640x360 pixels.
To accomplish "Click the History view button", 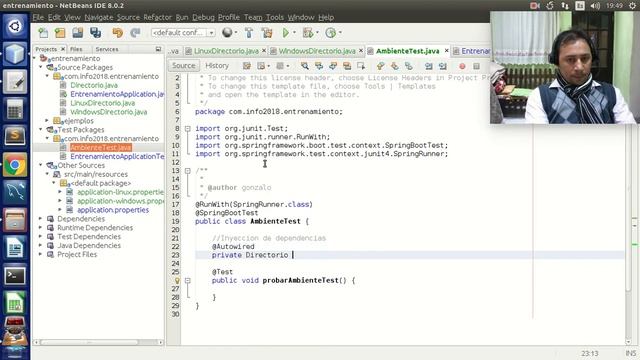I will [x=217, y=66].
